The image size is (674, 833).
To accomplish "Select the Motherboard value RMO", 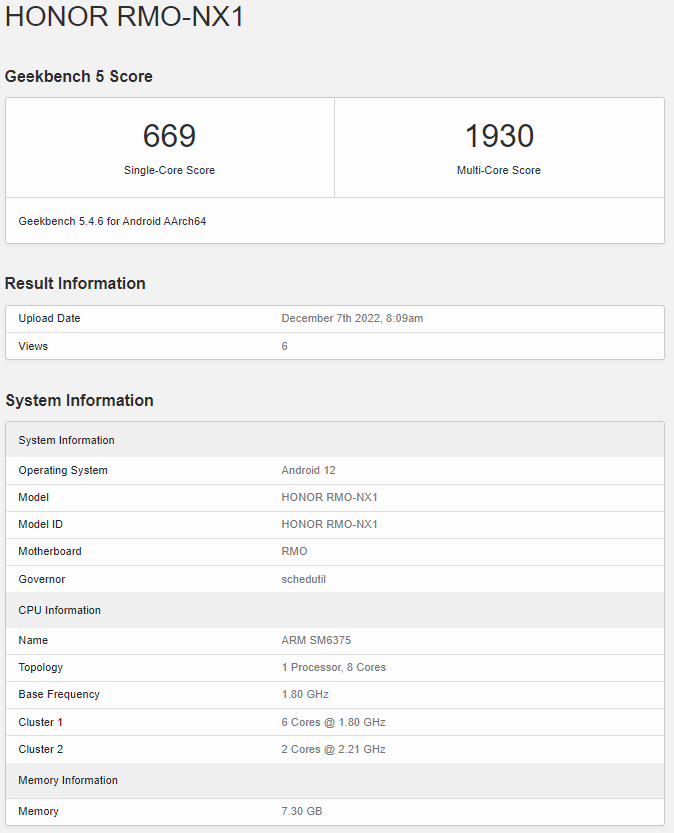I will 294,551.
